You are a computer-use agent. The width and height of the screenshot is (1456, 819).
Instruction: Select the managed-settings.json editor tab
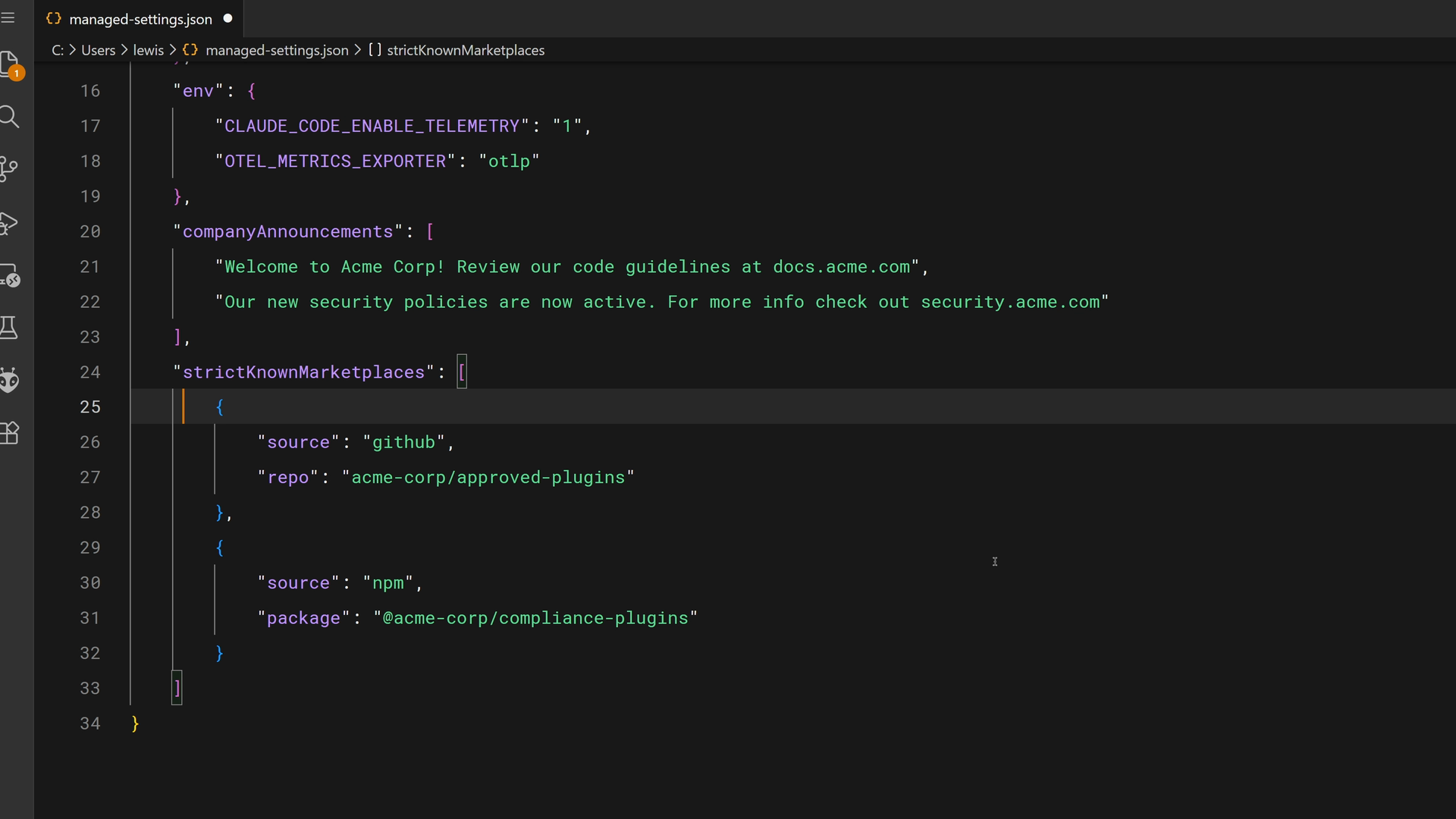[140, 19]
